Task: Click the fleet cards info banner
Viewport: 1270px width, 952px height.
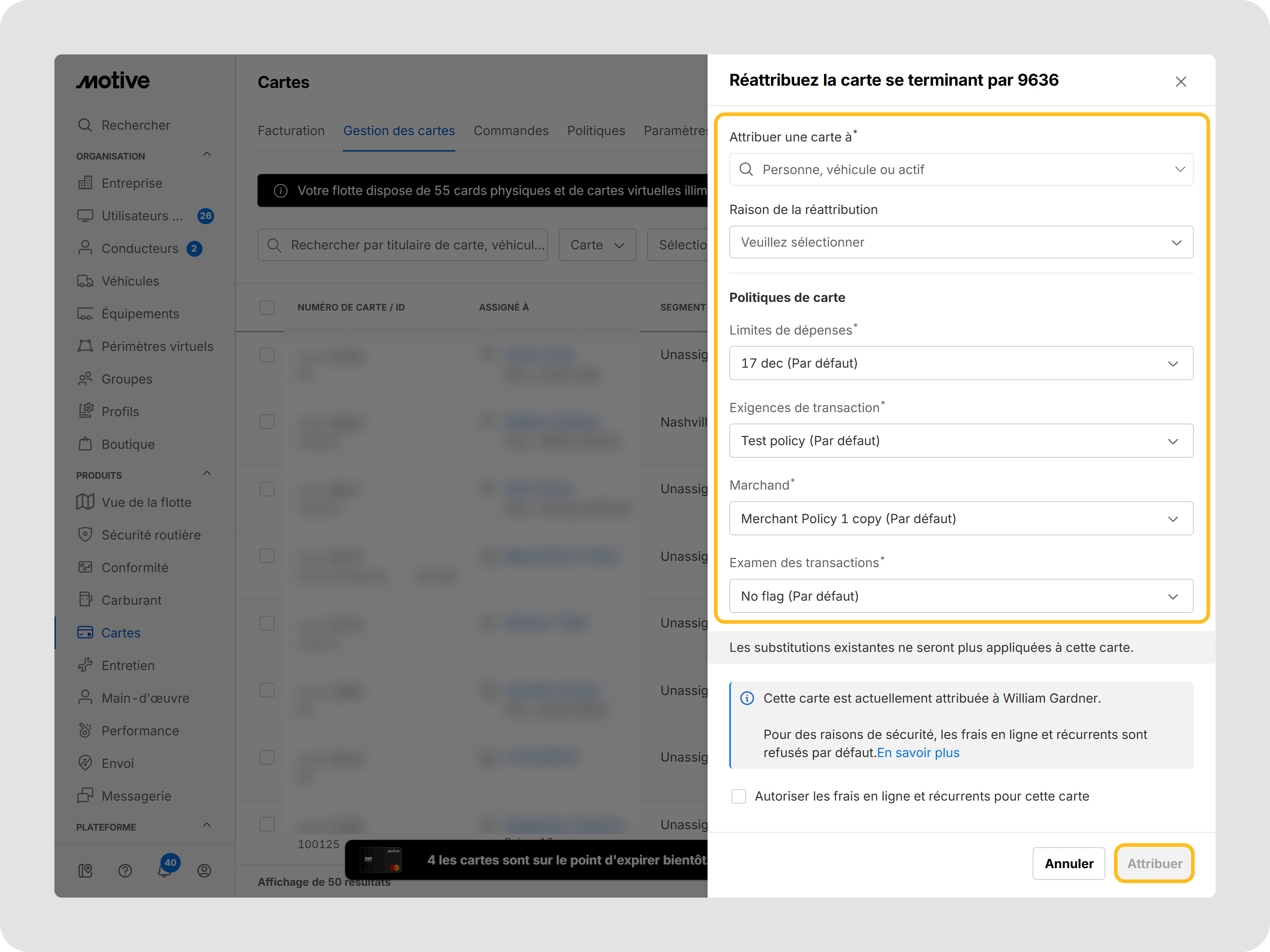Action: point(482,190)
